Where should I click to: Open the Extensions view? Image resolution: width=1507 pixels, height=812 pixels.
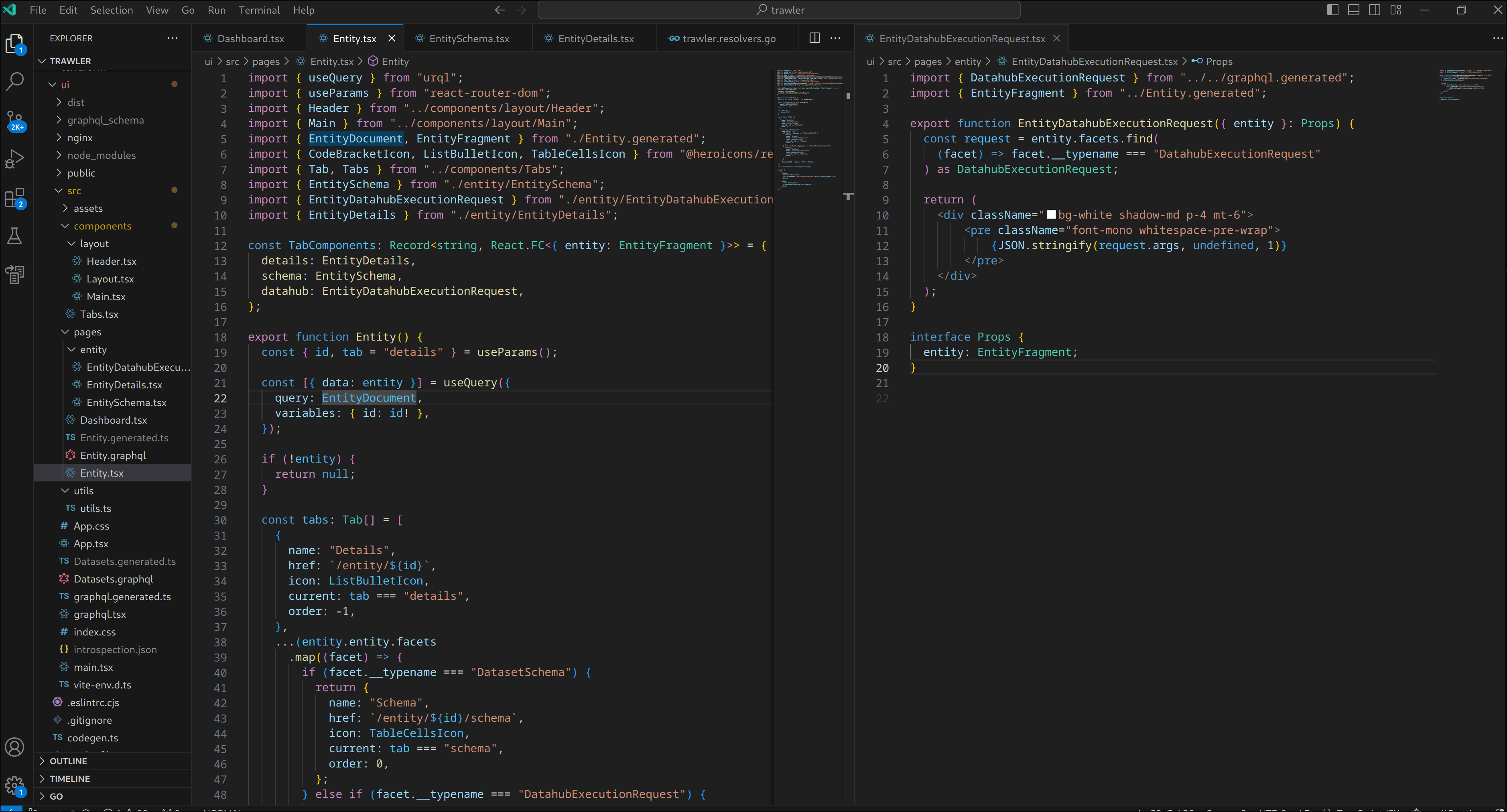[14, 198]
